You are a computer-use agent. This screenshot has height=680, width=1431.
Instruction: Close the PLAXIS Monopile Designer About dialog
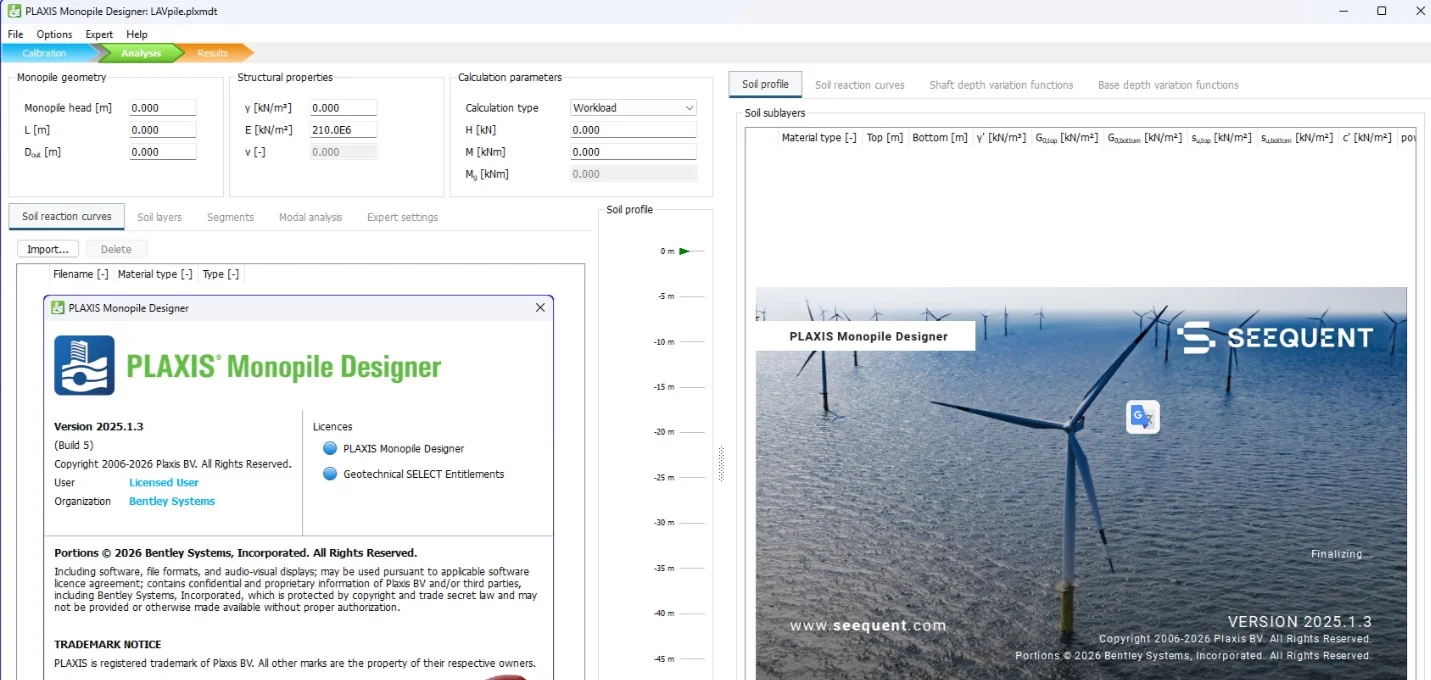540,308
